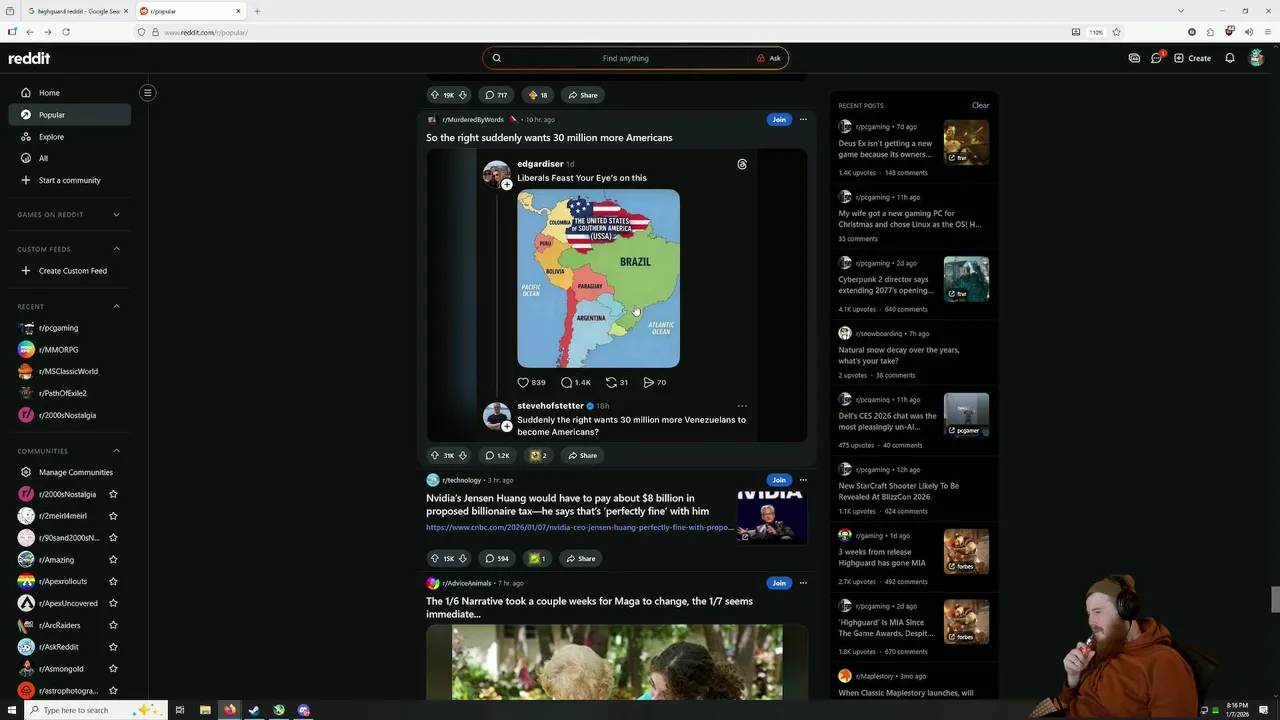Favorite r/Amazing with star
This screenshot has height=720, width=1280.
[113, 560]
